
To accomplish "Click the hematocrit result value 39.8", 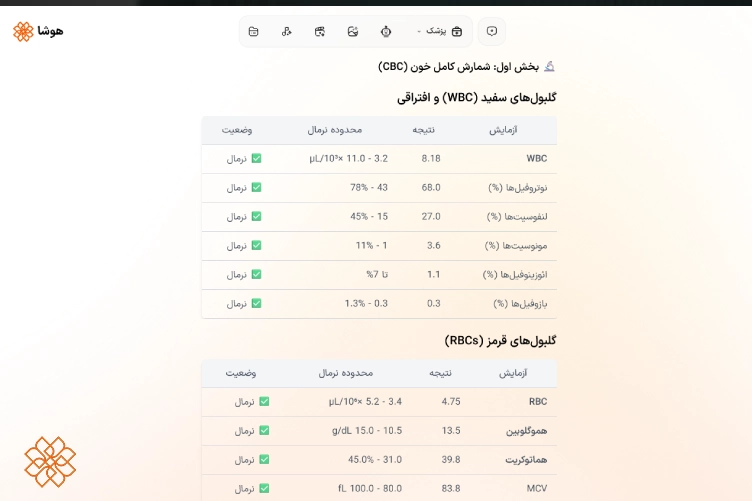I will 451,460.
